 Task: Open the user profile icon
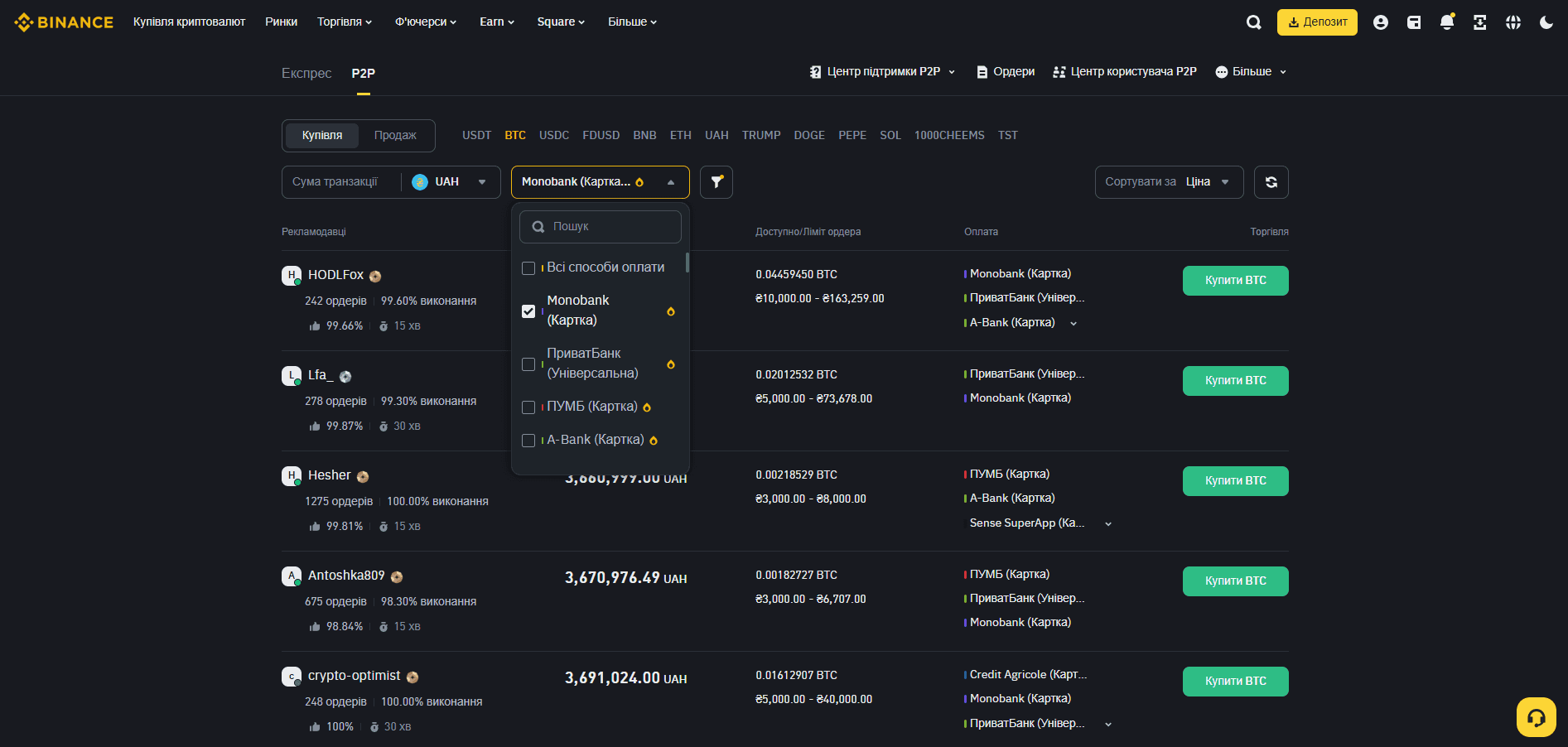1380,22
